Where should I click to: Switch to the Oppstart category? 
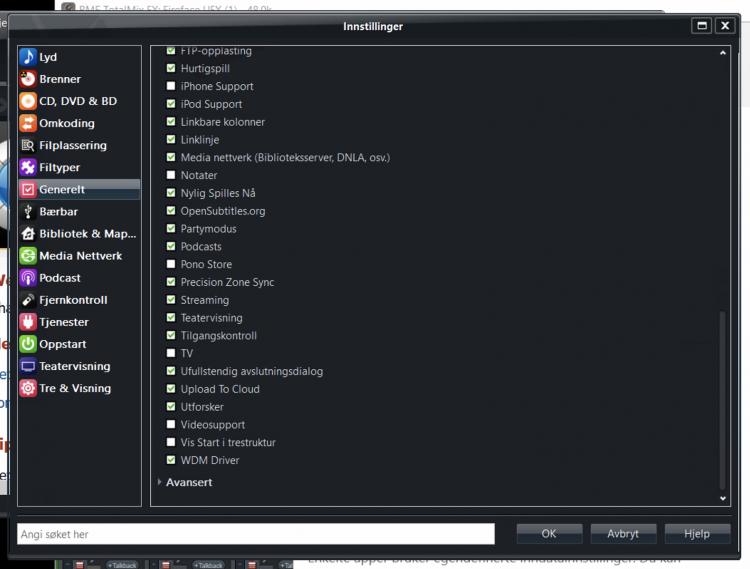coord(79,344)
